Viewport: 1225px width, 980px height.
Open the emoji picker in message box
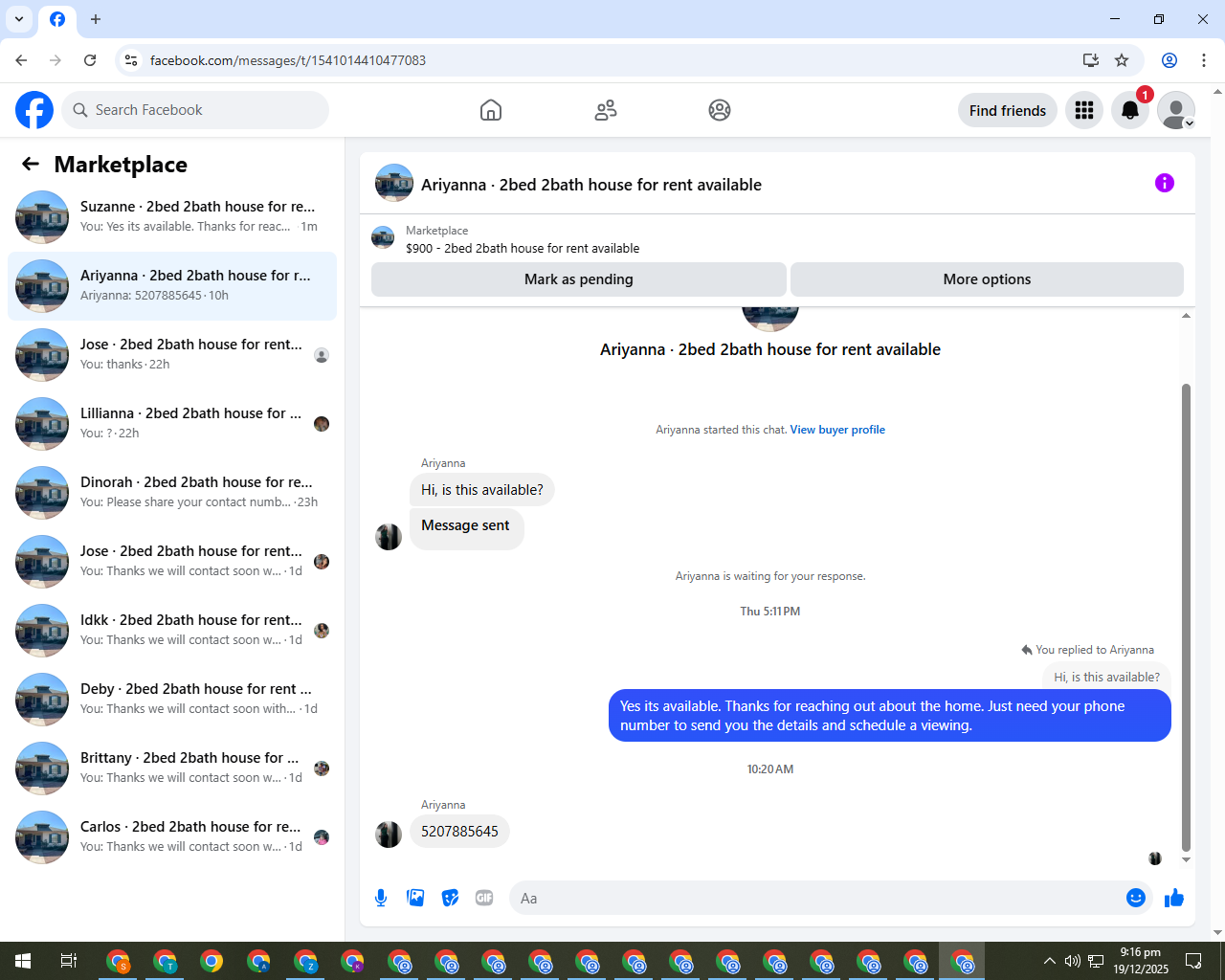click(1136, 898)
